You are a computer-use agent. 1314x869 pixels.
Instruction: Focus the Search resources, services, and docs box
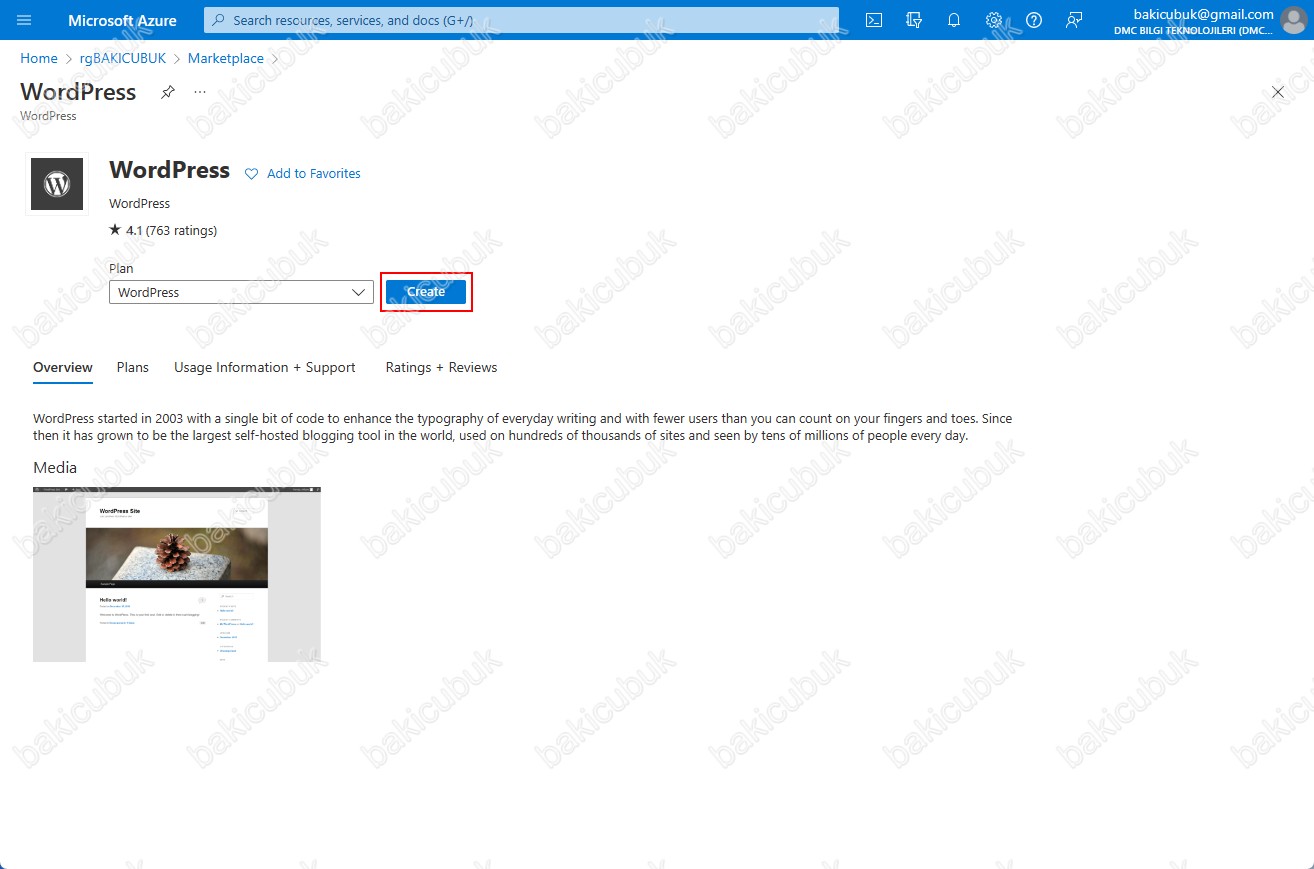[521, 20]
